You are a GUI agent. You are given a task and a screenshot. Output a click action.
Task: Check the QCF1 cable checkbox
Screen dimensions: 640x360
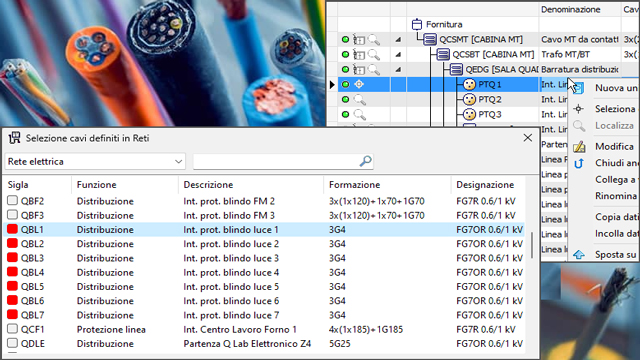click(12, 329)
